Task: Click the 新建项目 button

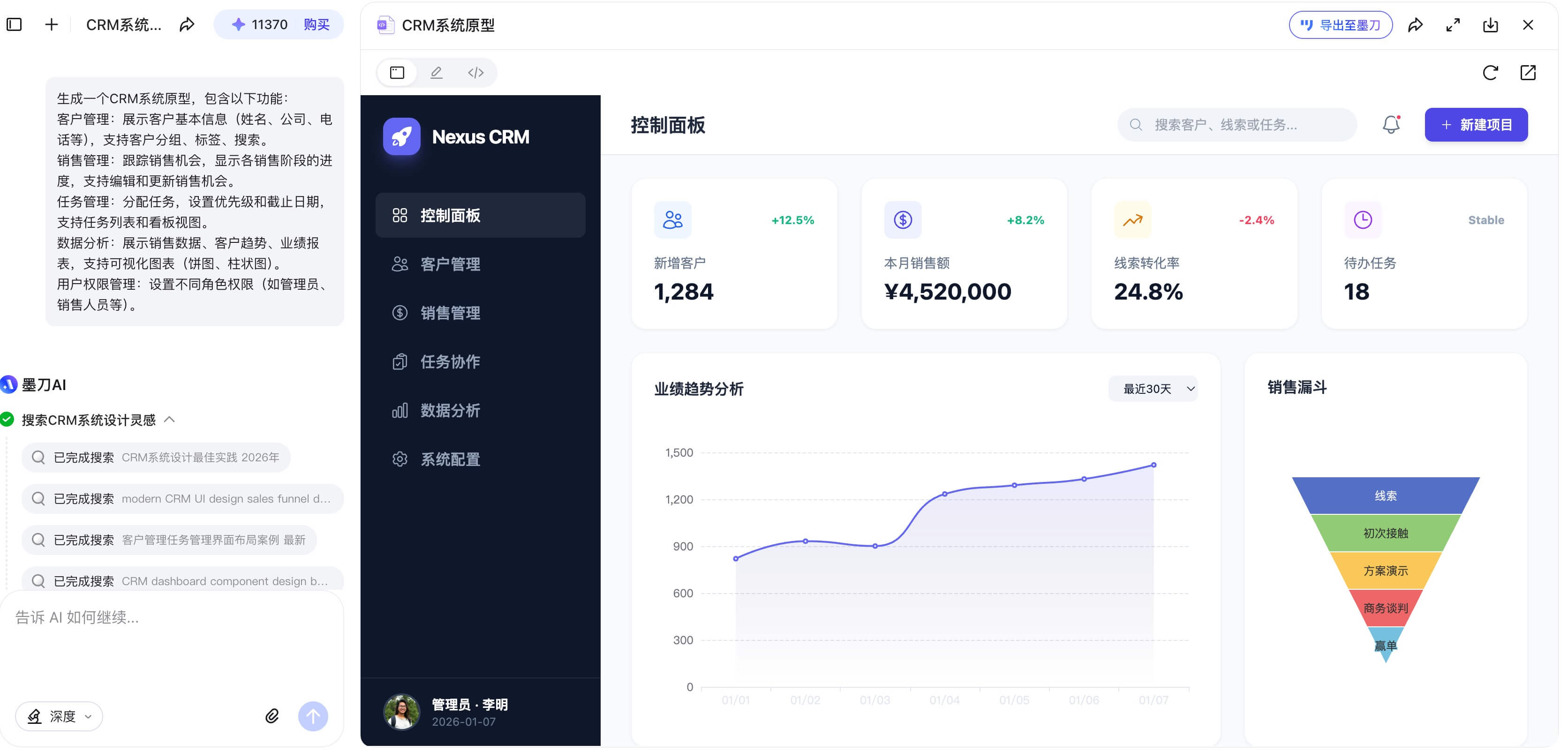Action: point(1476,125)
